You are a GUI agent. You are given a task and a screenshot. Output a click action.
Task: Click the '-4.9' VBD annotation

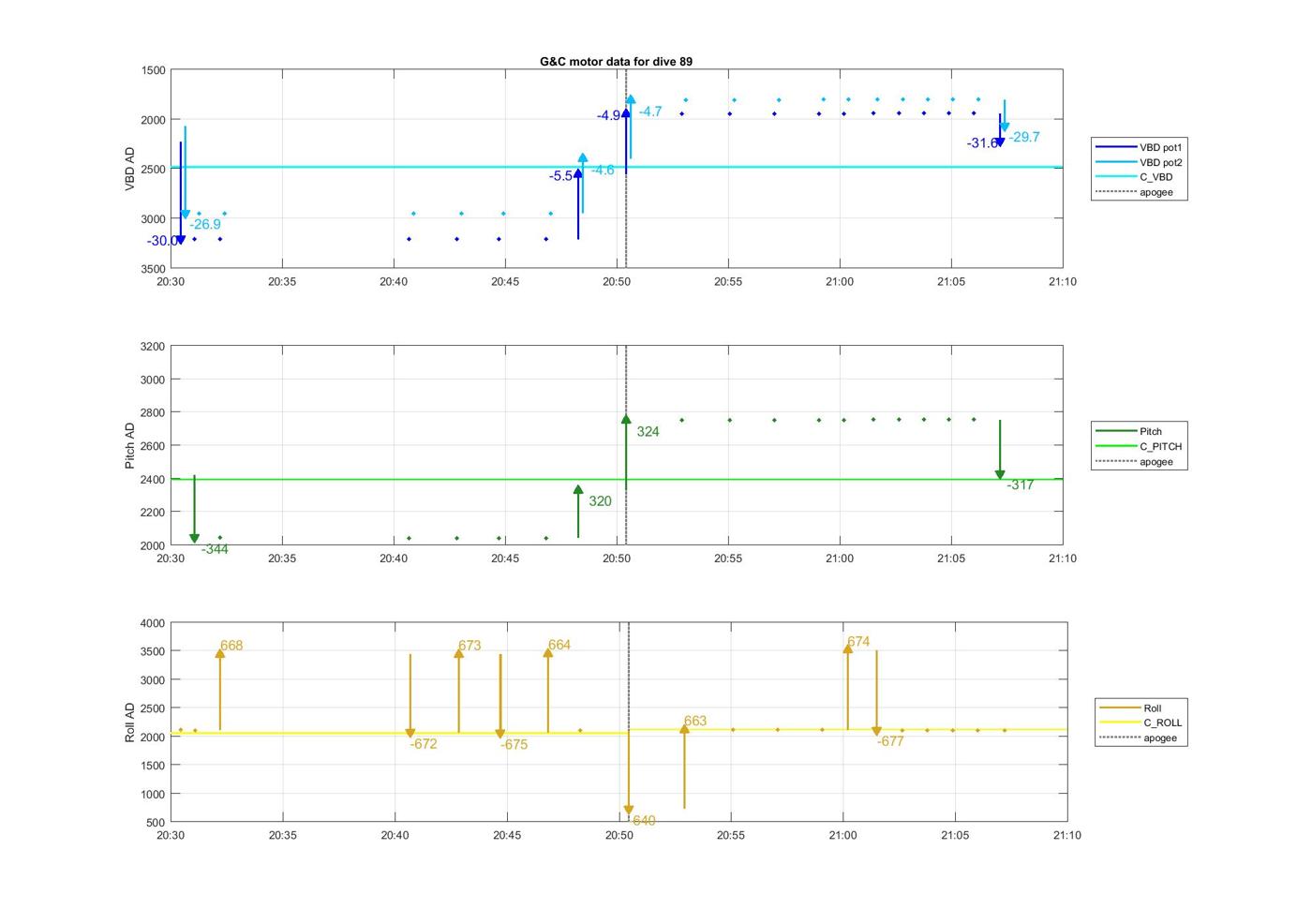click(x=608, y=115)
